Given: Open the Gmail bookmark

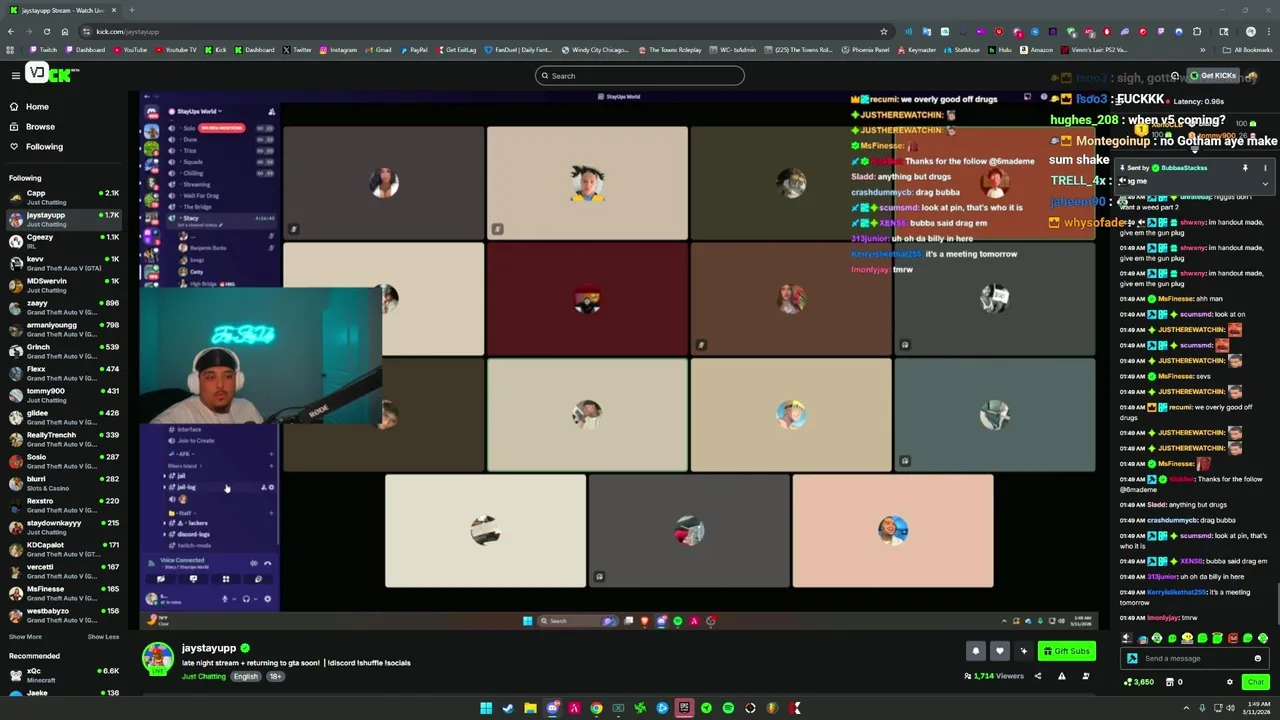Looking at the screenshot, I should [378, 49].
